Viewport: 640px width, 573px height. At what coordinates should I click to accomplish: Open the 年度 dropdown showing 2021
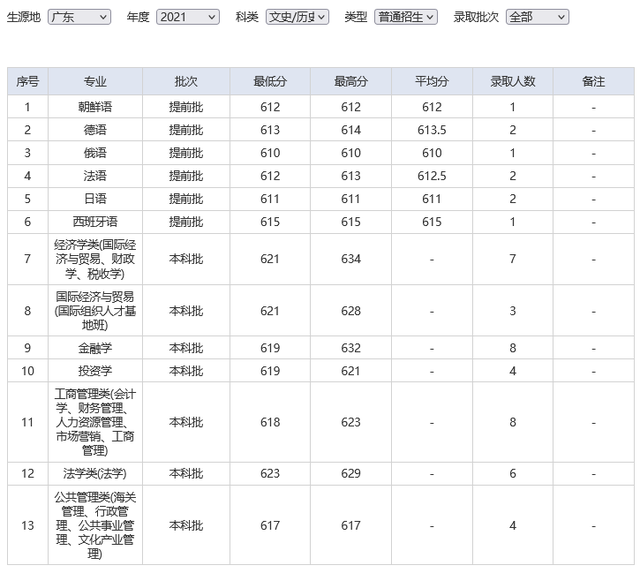pyautogui.click(x=188, y=17)
